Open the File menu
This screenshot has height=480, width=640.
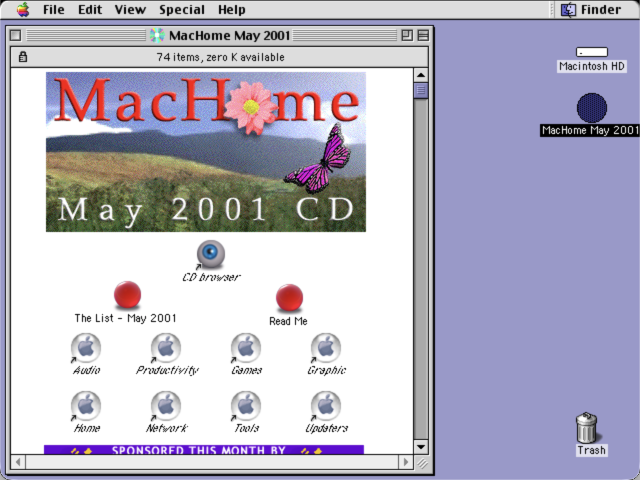[53, 9]
